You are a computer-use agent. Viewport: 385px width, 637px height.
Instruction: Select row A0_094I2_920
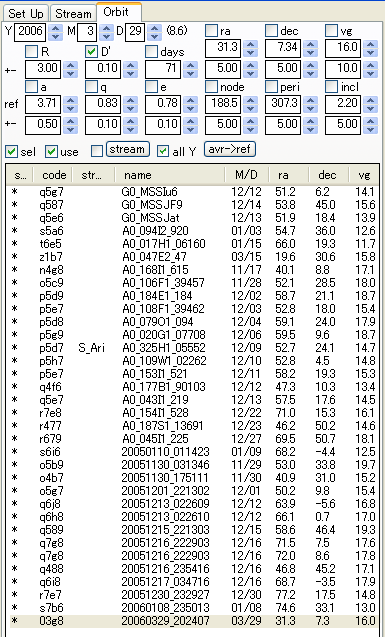[194, 231]
